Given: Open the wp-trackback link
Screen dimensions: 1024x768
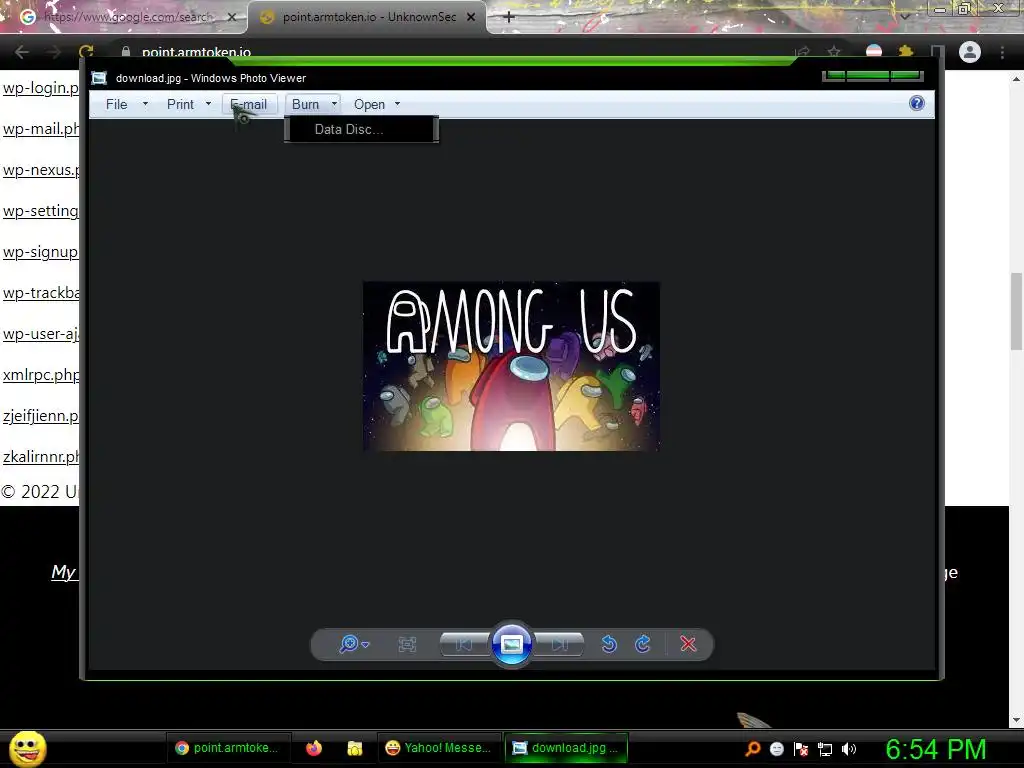Looking at the screenshot, I should pos(40,293).
